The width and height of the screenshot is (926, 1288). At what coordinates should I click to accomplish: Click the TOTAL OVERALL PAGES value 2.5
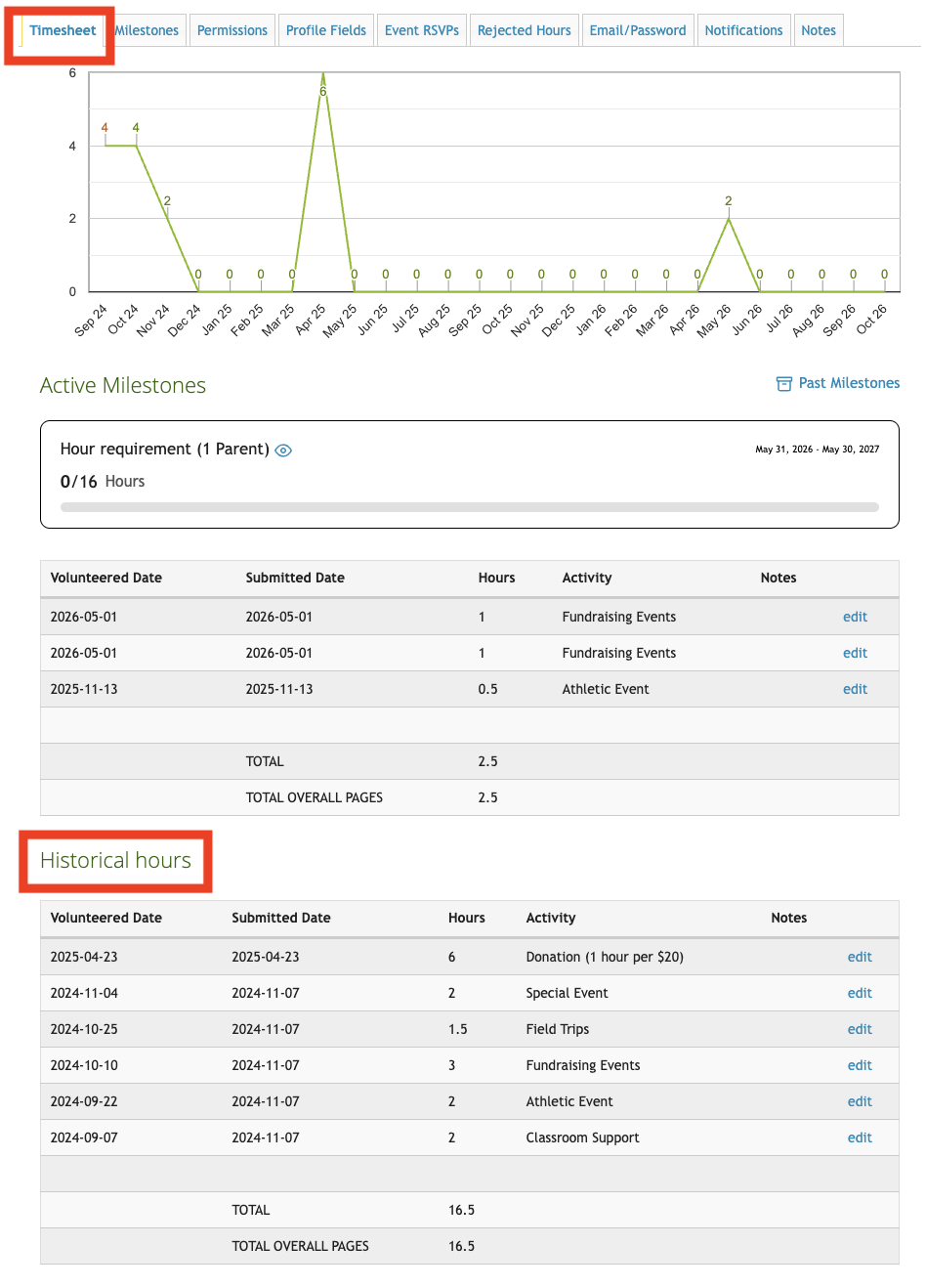coord(488,797)
